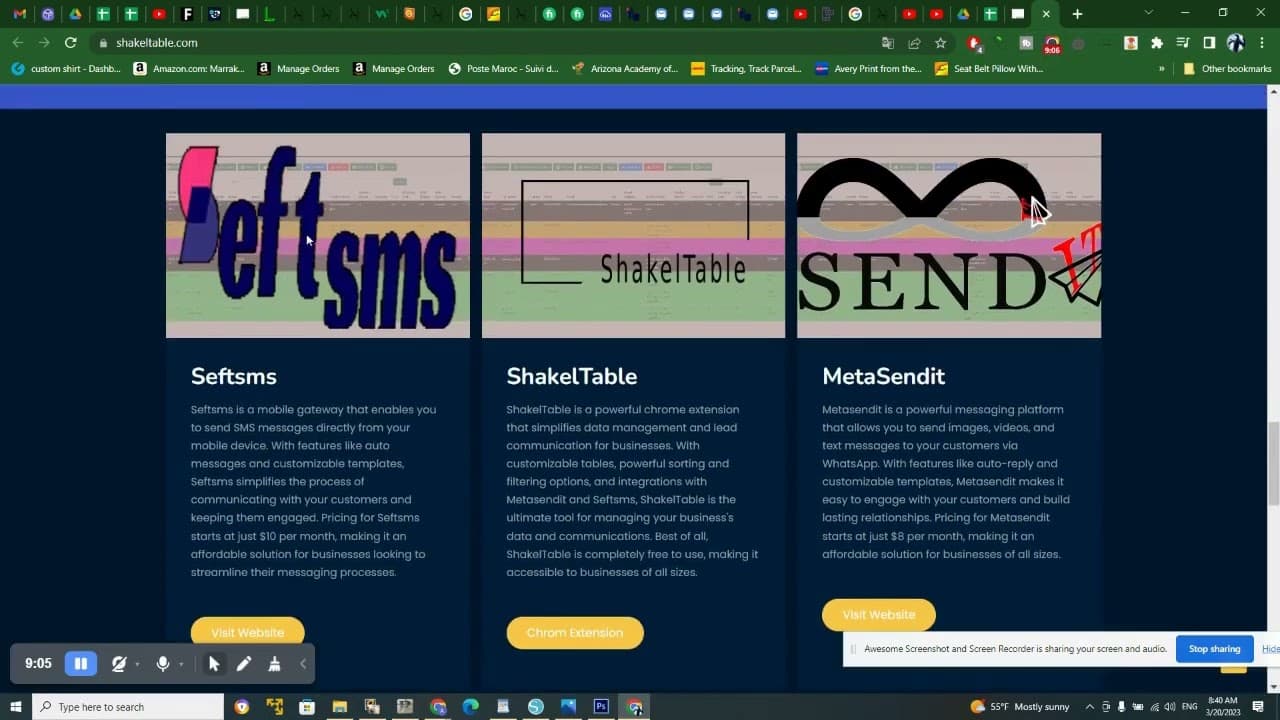Open File Explorer from the taskbar
1280x720 pixels.
pos(339,707)
